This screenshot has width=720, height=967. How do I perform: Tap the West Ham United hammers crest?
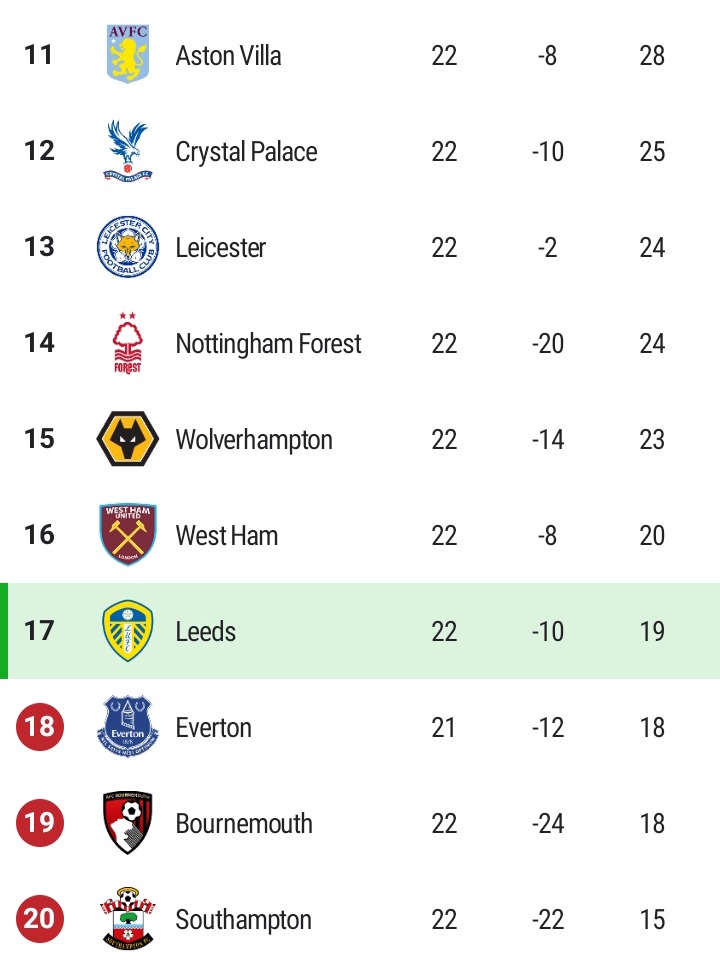pyautogui.click(x=127, y=535)
